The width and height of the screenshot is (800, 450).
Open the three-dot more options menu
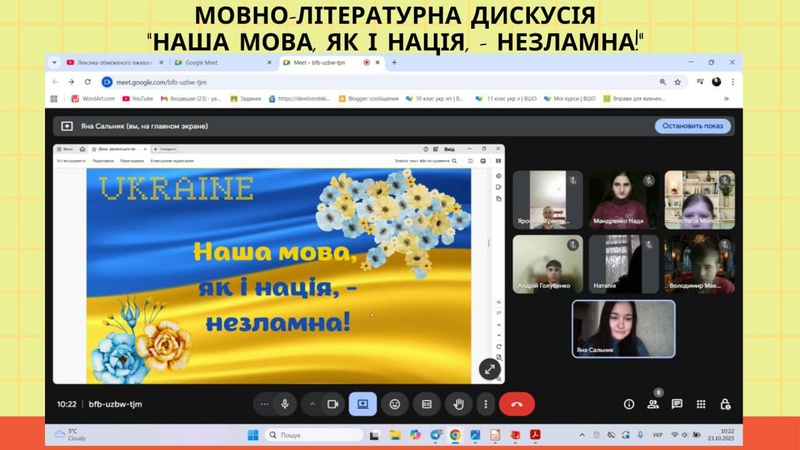coord(486,404)
